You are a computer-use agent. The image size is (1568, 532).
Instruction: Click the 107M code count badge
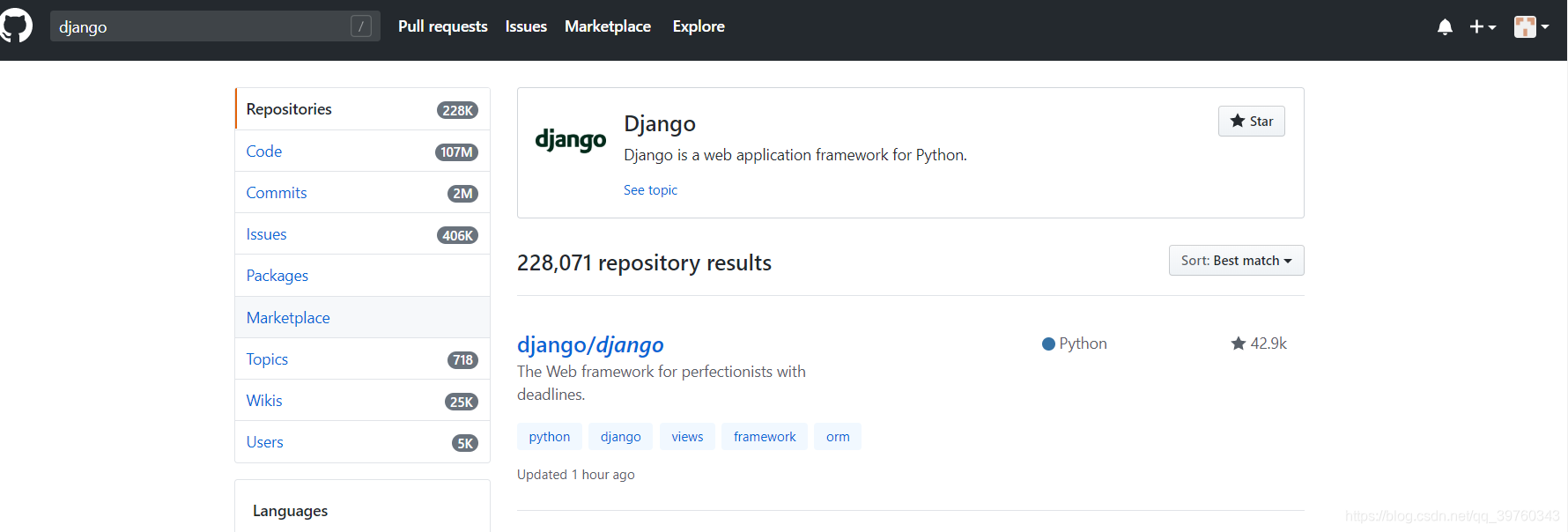point(456,151)
